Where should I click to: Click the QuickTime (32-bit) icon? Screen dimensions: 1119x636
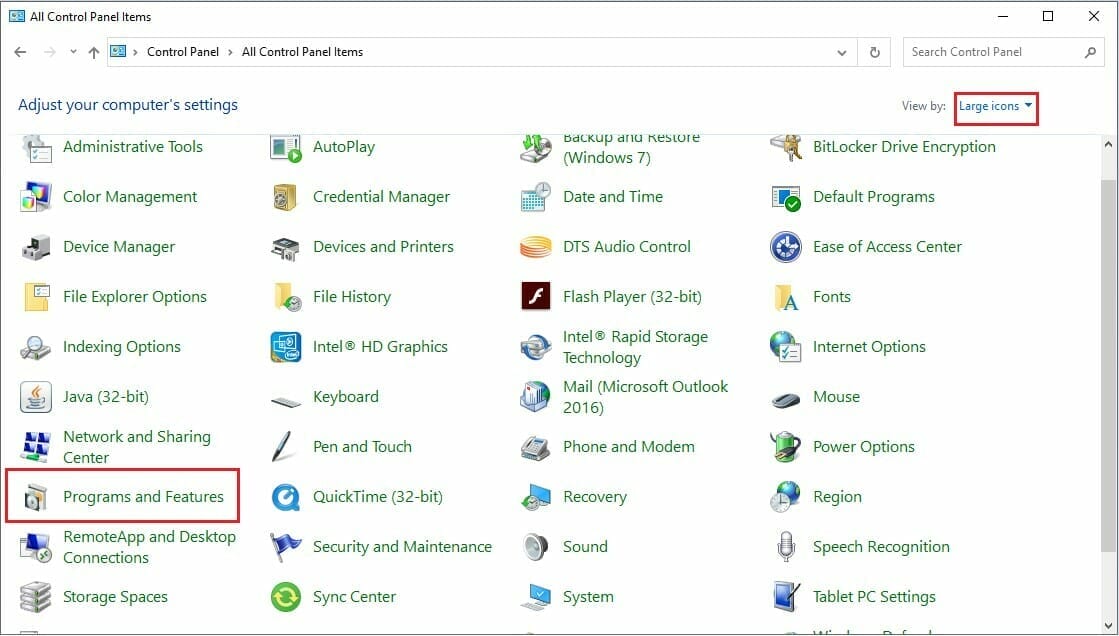click(x=286, y=497)
